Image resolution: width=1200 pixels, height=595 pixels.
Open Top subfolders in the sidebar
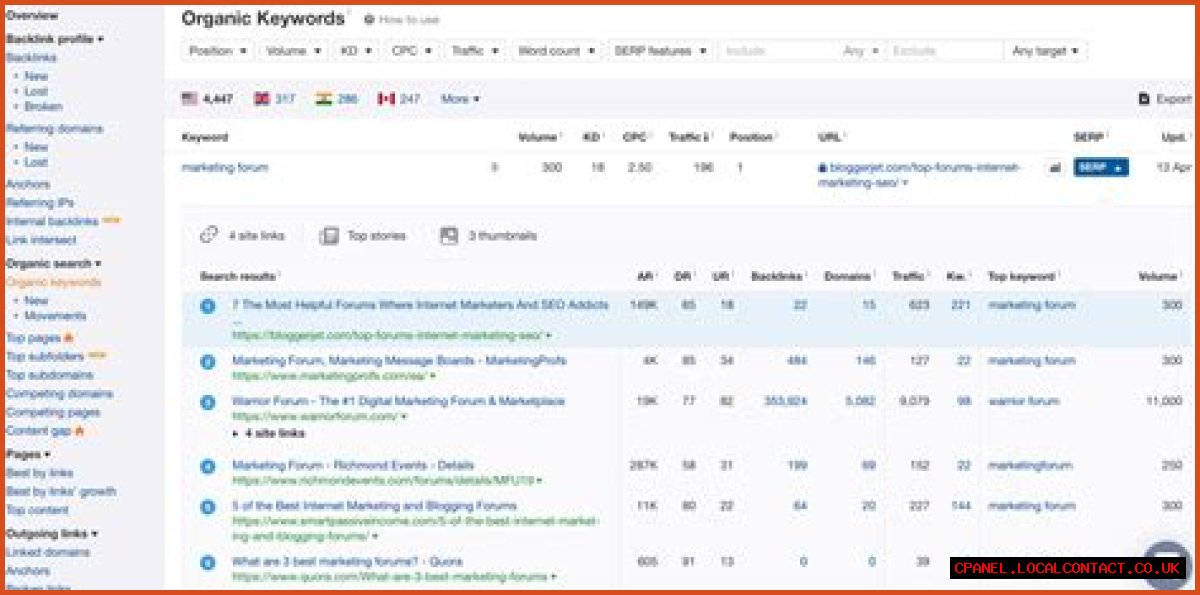[x=46, y=356]
